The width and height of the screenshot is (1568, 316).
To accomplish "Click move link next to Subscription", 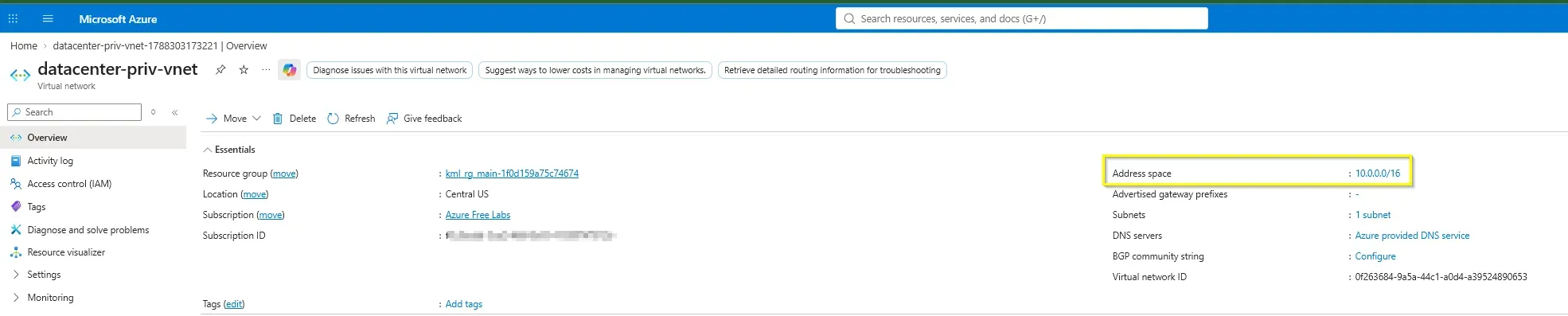I will coord(271,215).
